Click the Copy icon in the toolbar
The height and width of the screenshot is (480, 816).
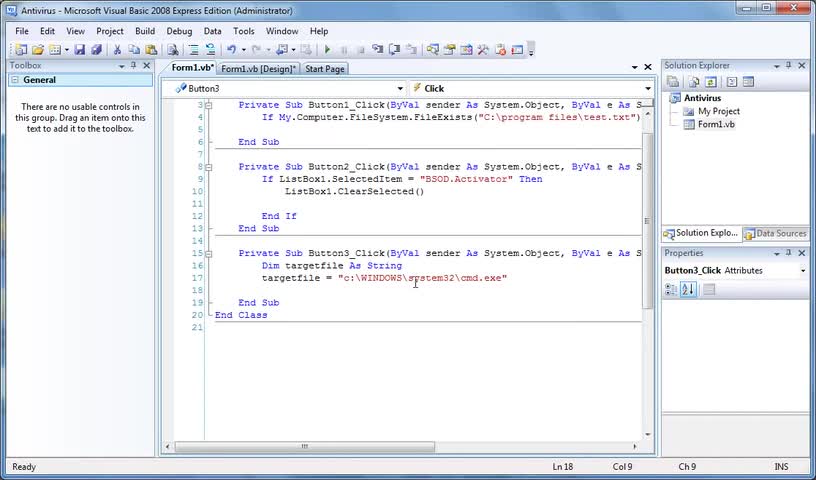tap(134, 49)
